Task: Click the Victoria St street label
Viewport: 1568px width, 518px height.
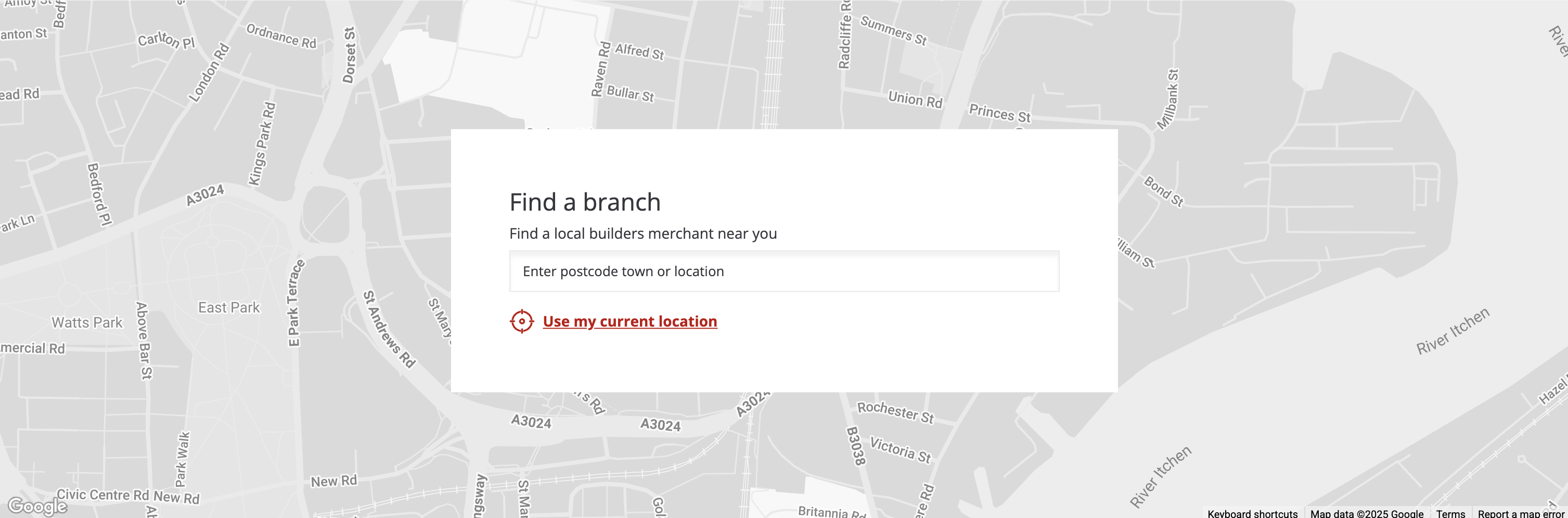Action: pyautogui.click(x=899, y=450)
